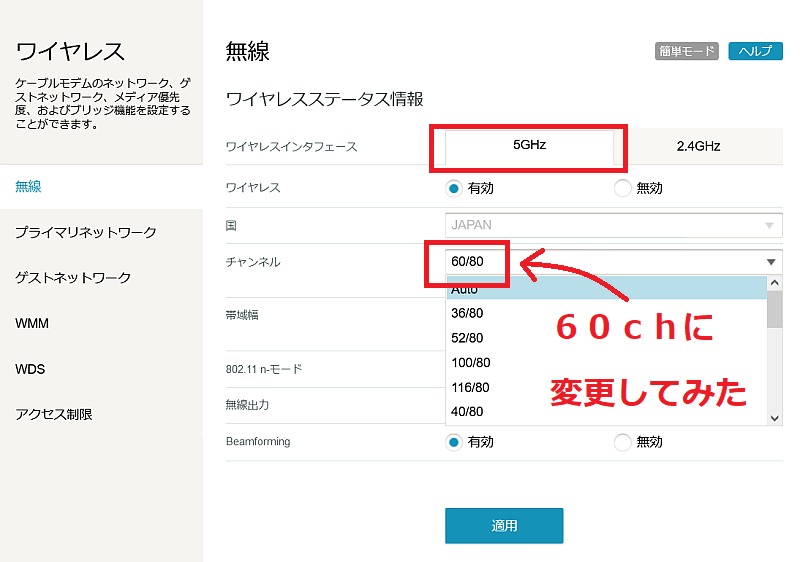
Task: Choose Auto from the channel list
Action: point(607,289)
